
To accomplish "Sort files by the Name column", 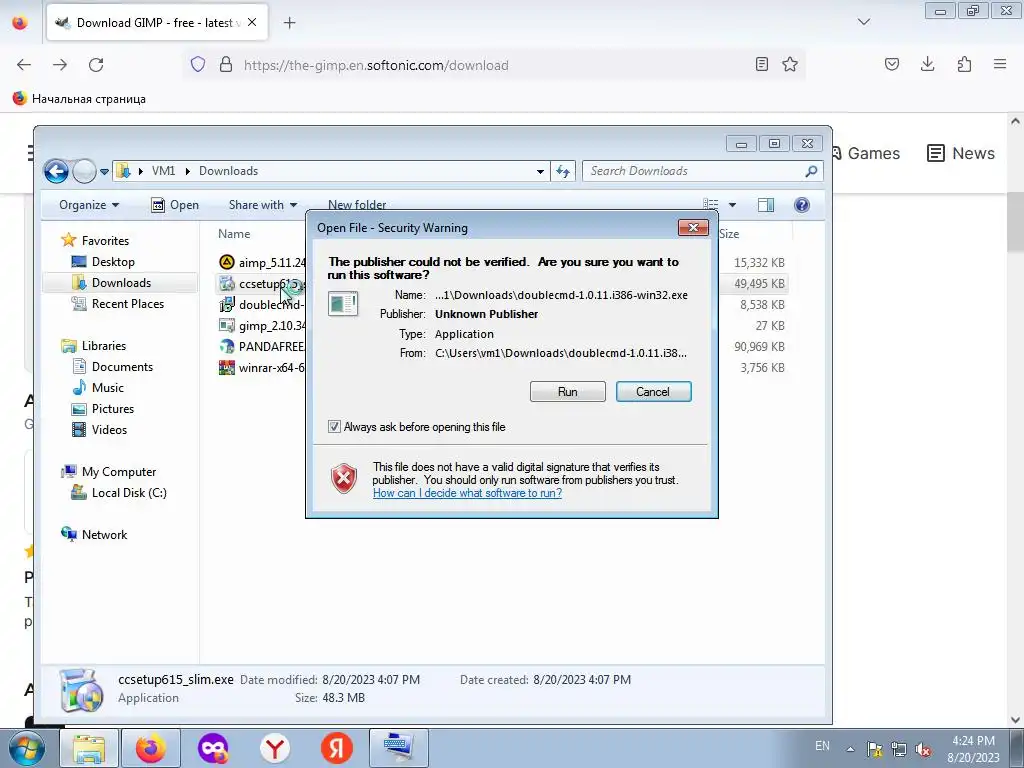I will pos(234,234).
